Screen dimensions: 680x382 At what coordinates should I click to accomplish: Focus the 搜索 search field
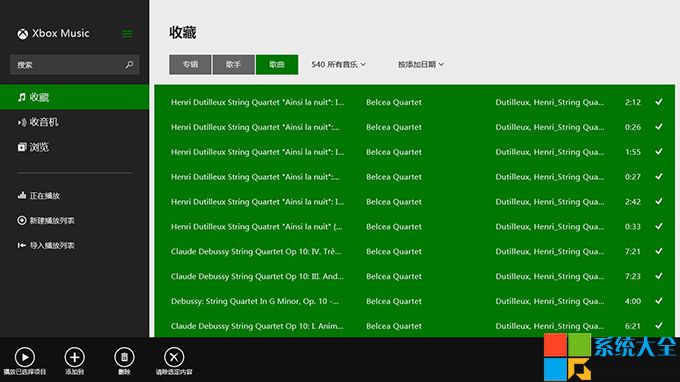75,65
